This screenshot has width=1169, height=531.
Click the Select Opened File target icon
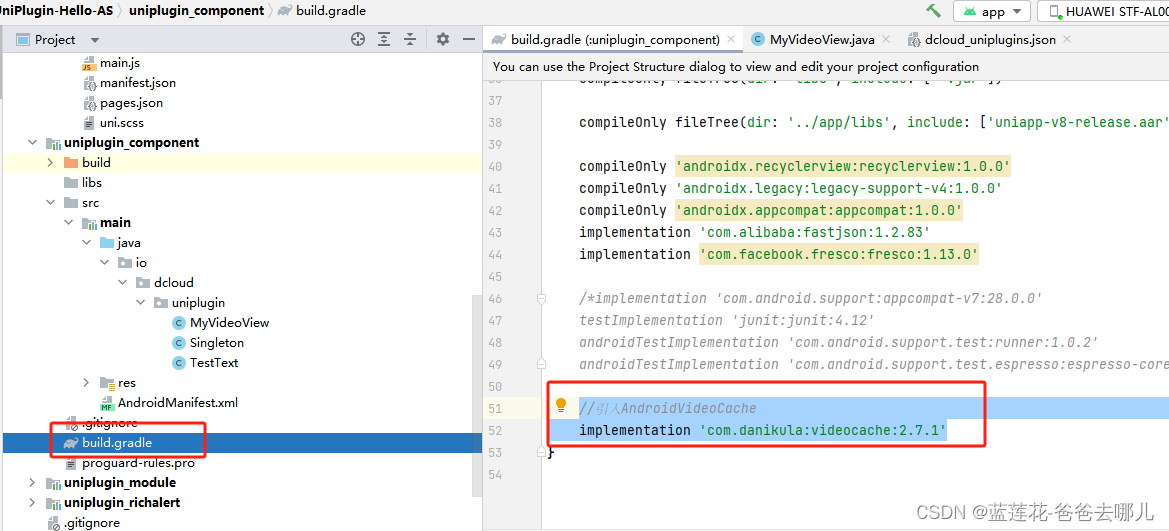pyautogui.click(x=358, y=40)
